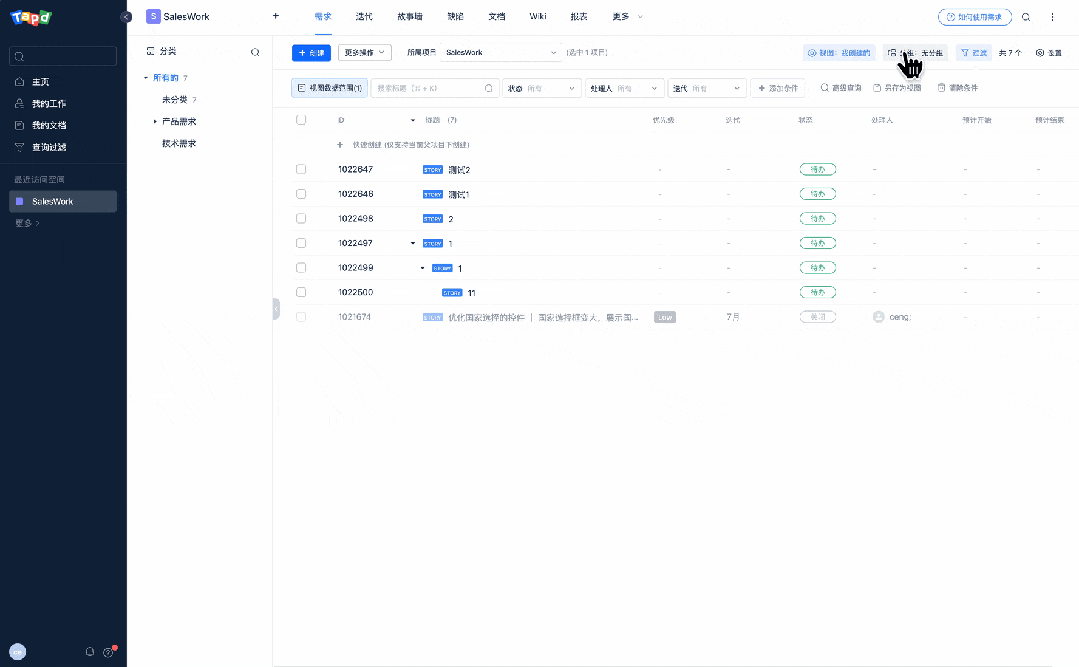Open the 更多操作 dropdown
1079x667 pixels.
[x=364, y=52]
